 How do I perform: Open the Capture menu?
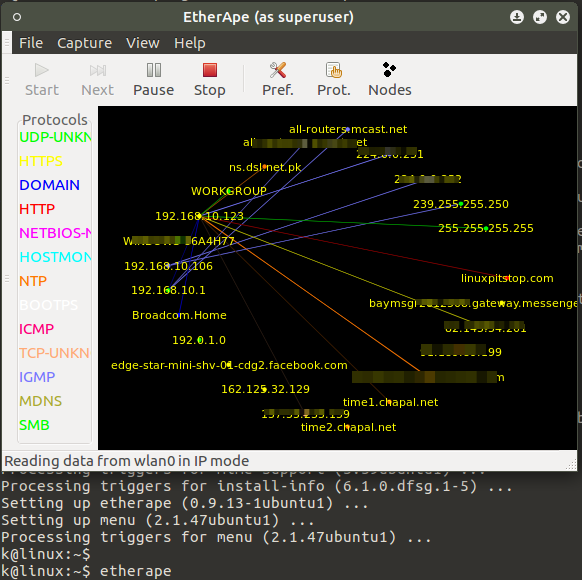[x=84, y=43]
